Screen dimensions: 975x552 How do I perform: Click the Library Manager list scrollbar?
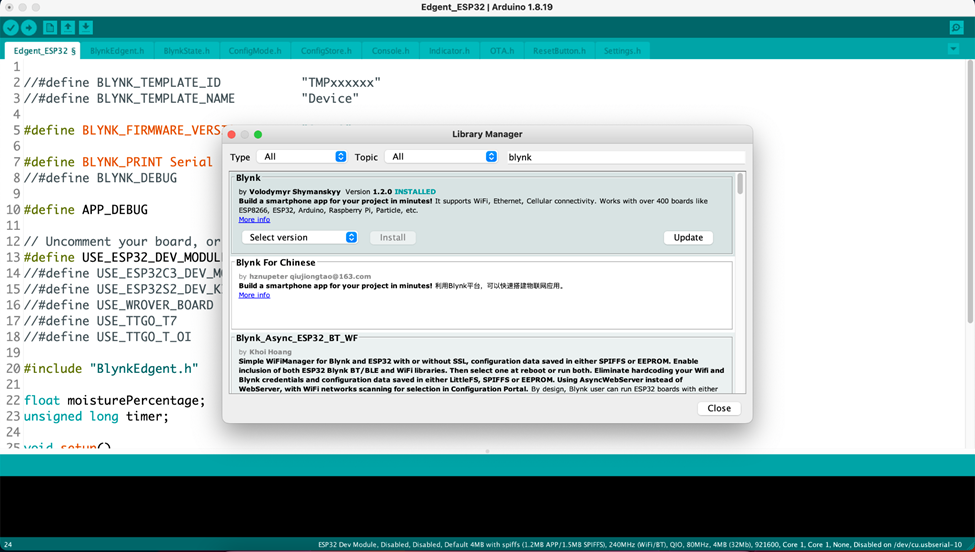tap(740, 183)
